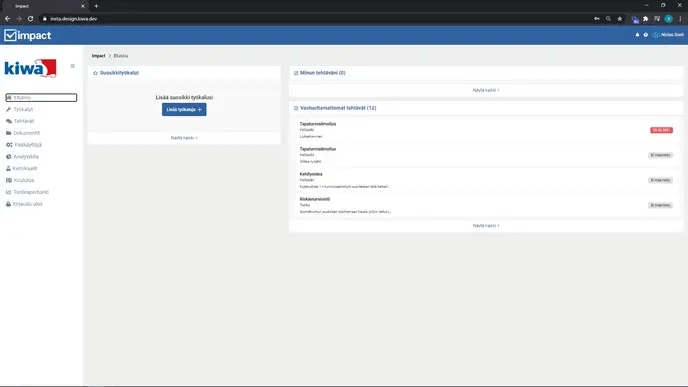Image resolution: width=688 pixels, height=387 pixels.
Task: Click Näytä kaikki under Suosikkityökalut
Action: 184,138
